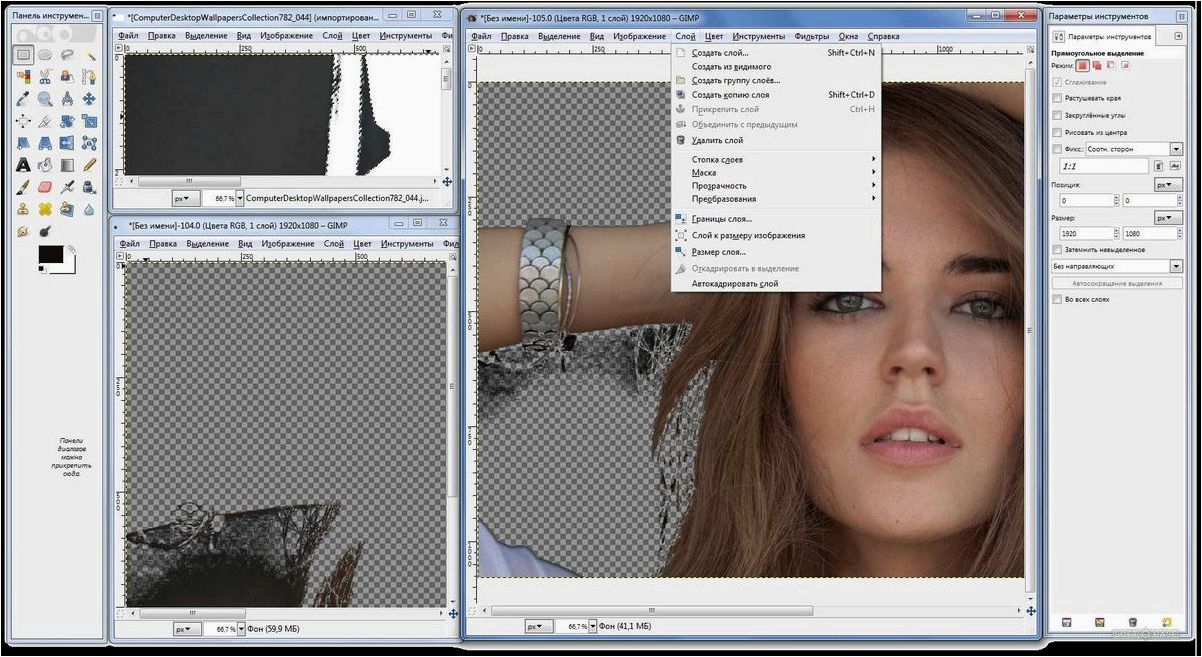Open the 'Соотн. сторон' fix dropdown
This screenshot has height=657, width=1202.
coord(1134,149)
